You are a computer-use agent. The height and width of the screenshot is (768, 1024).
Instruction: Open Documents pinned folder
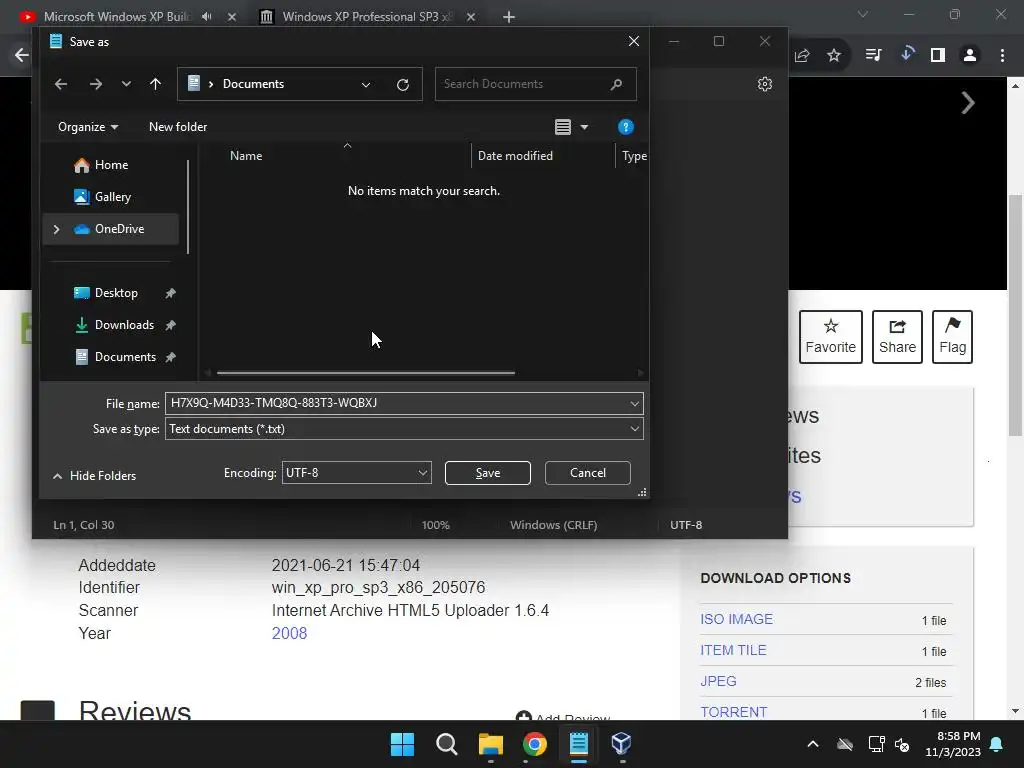(x=125, y=357)
